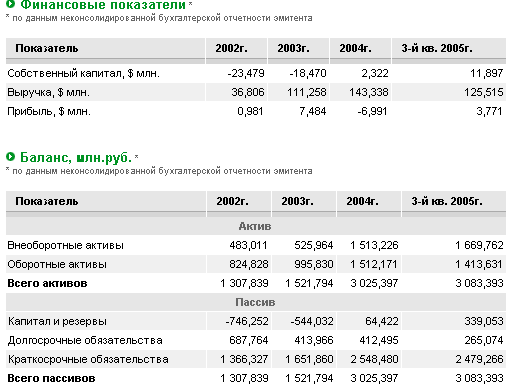The image size is (512, 390).
Task: Click the green arrow icon beside Финансовые показатели
Action: [x=11, y=4]
